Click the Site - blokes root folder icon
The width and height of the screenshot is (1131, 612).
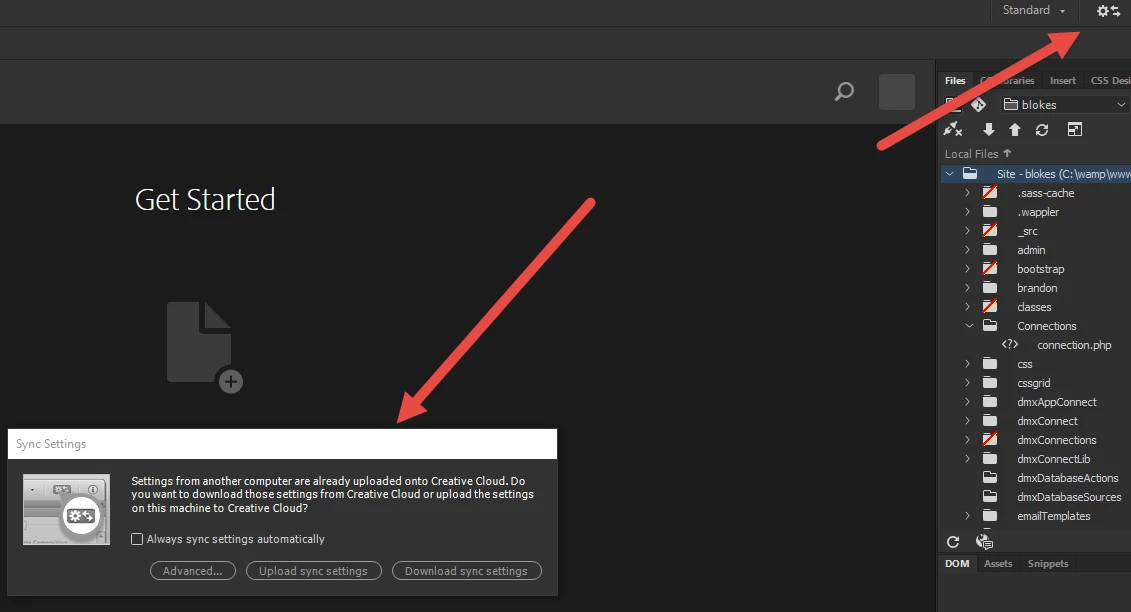click(x=970, y=173)
